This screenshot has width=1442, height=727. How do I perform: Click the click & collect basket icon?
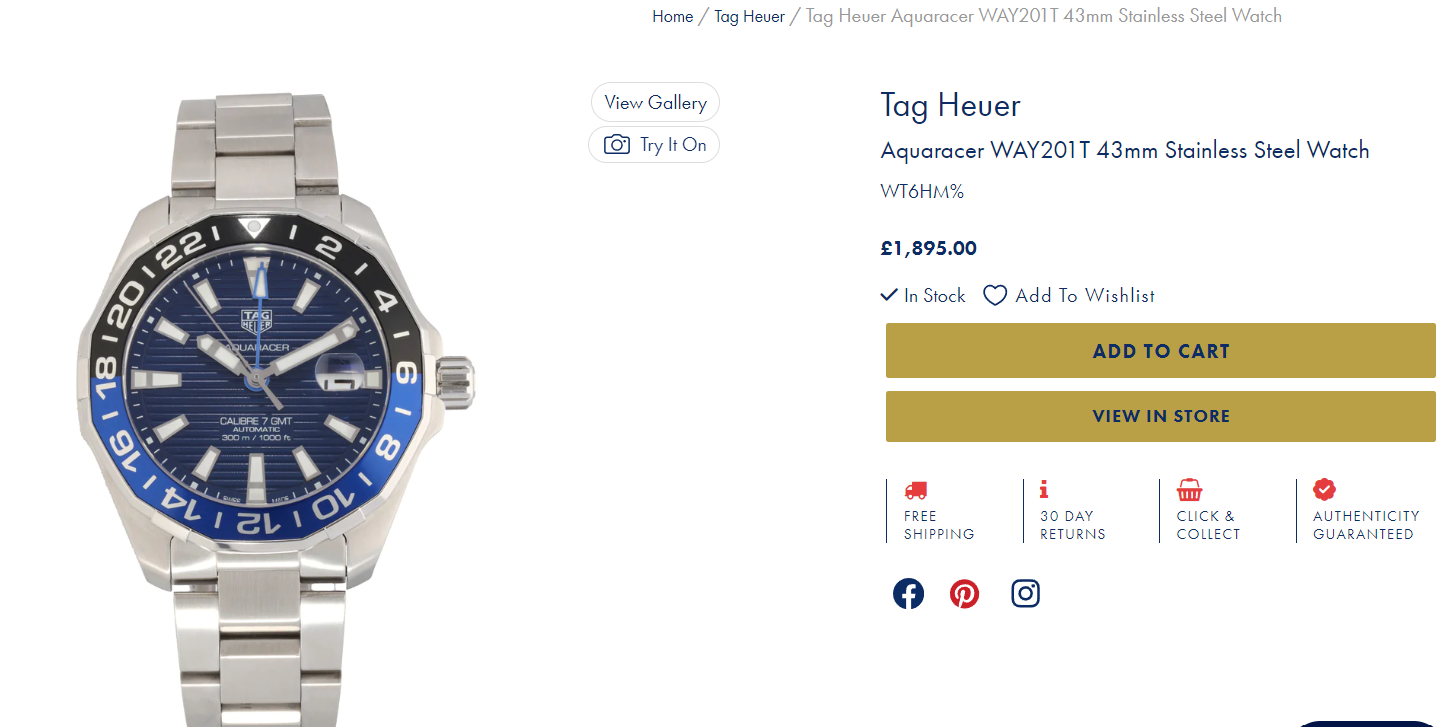[x=1189, y=490]
